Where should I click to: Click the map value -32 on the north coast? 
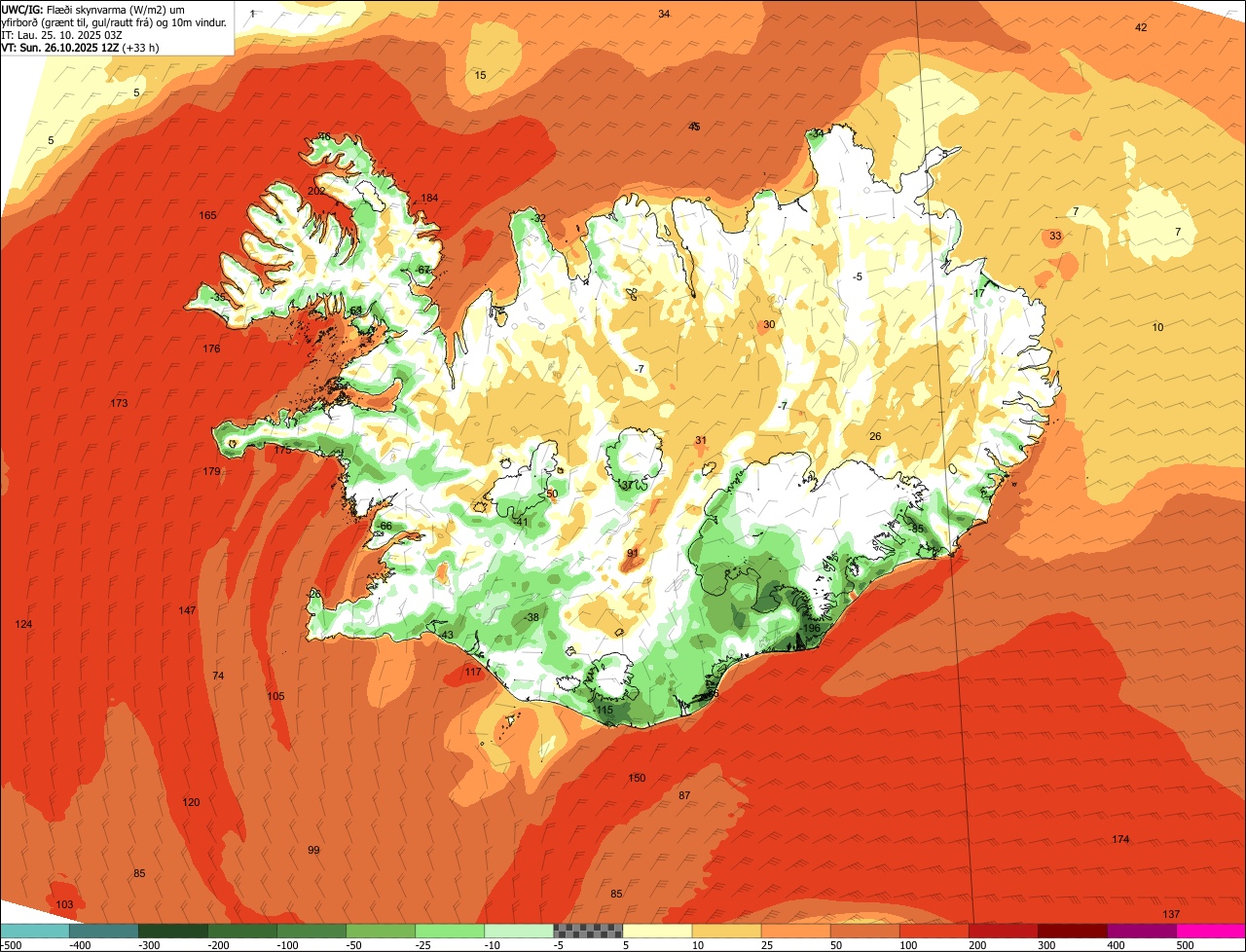(x=537, y=218)
